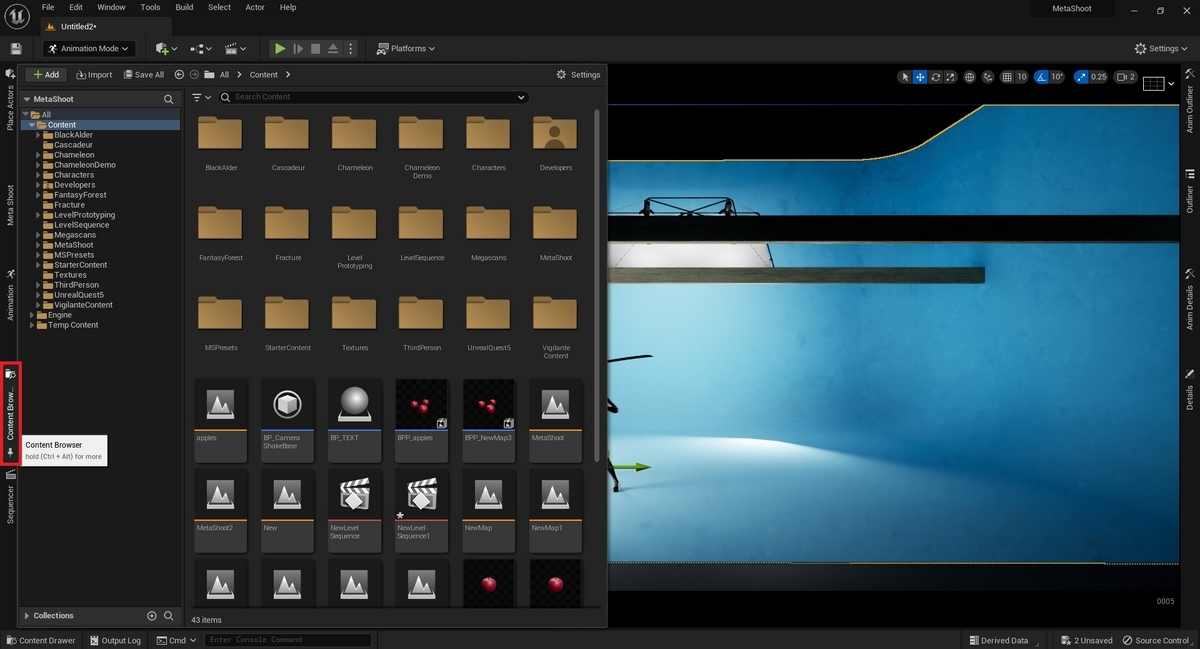Click the Save current level icon
Screen dimensions: 1200x649
(15, 47)
